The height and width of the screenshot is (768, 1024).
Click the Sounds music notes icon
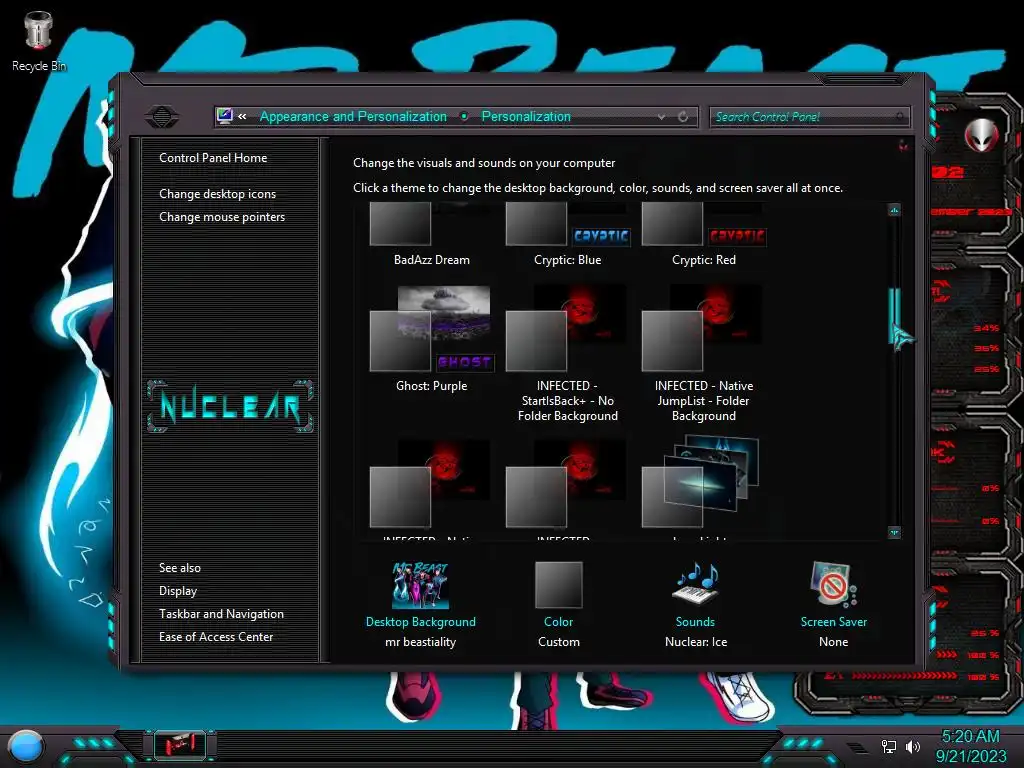click(696, 583)
